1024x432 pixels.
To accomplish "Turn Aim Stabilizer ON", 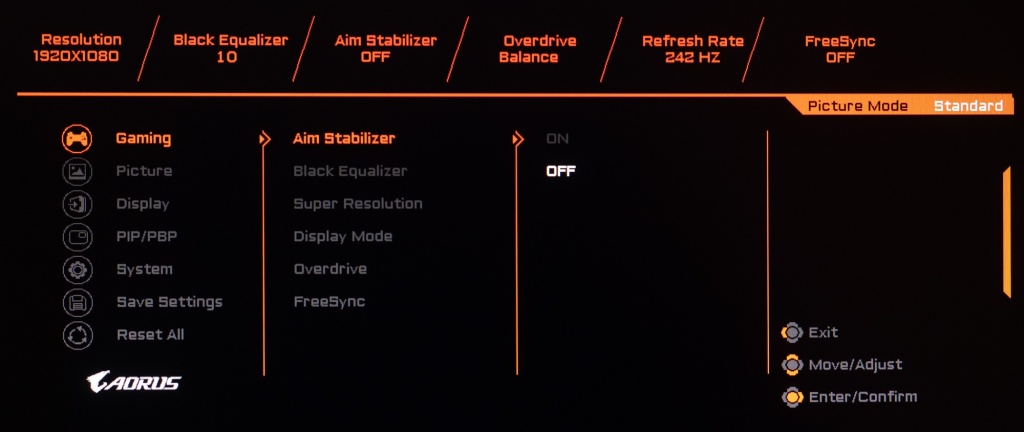I will tap(557, 139).
